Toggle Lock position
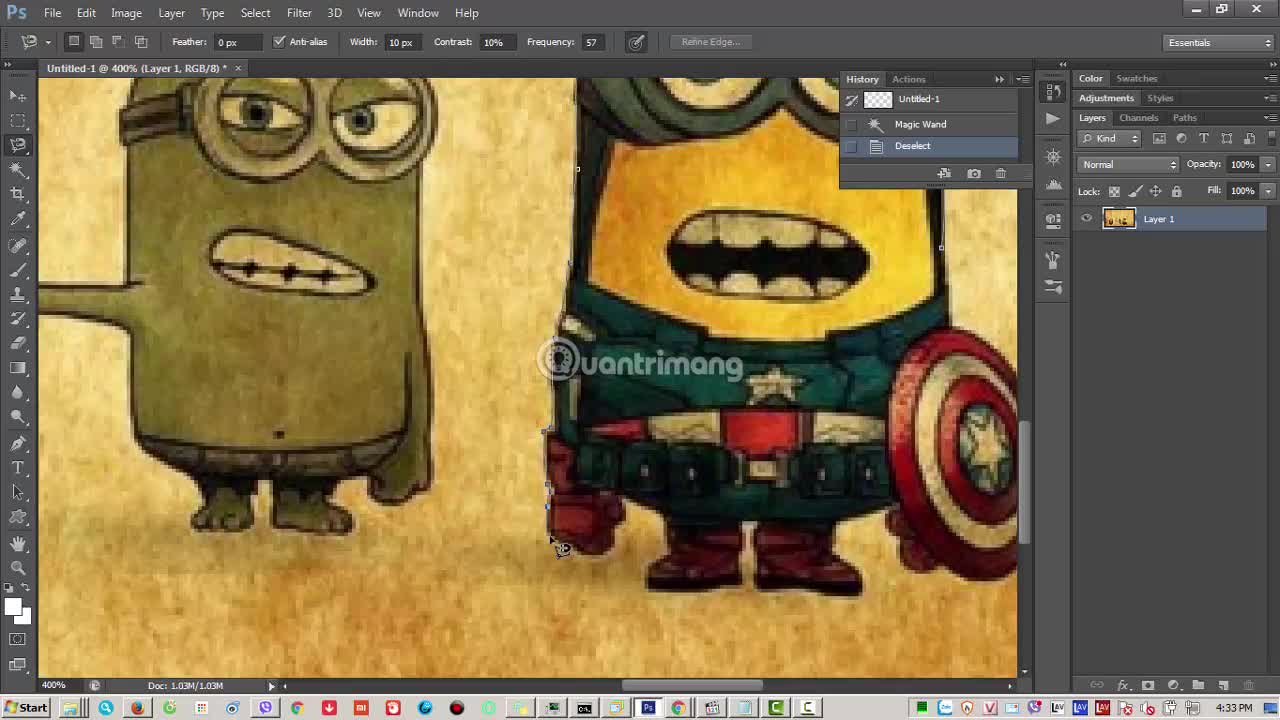Viewport: 1280px width, 720px height. coord(1156,192)
